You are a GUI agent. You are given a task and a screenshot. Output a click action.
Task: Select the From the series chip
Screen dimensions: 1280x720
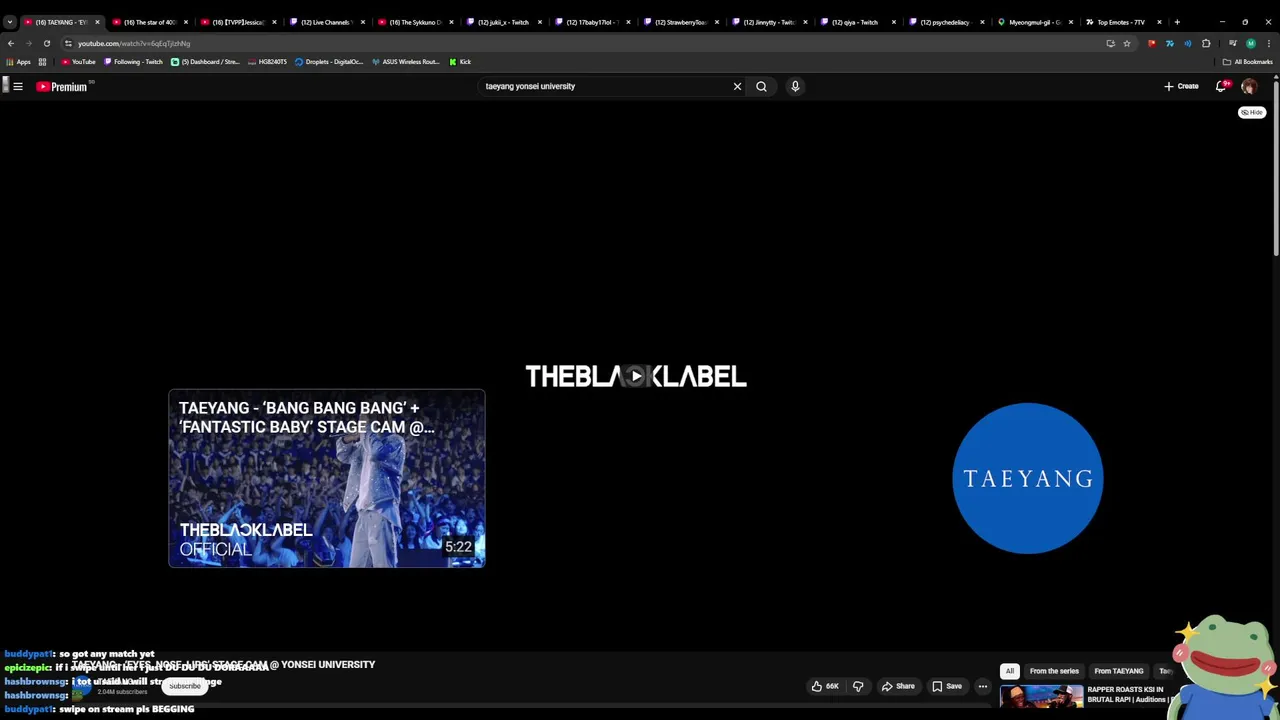pos(1054,671)
